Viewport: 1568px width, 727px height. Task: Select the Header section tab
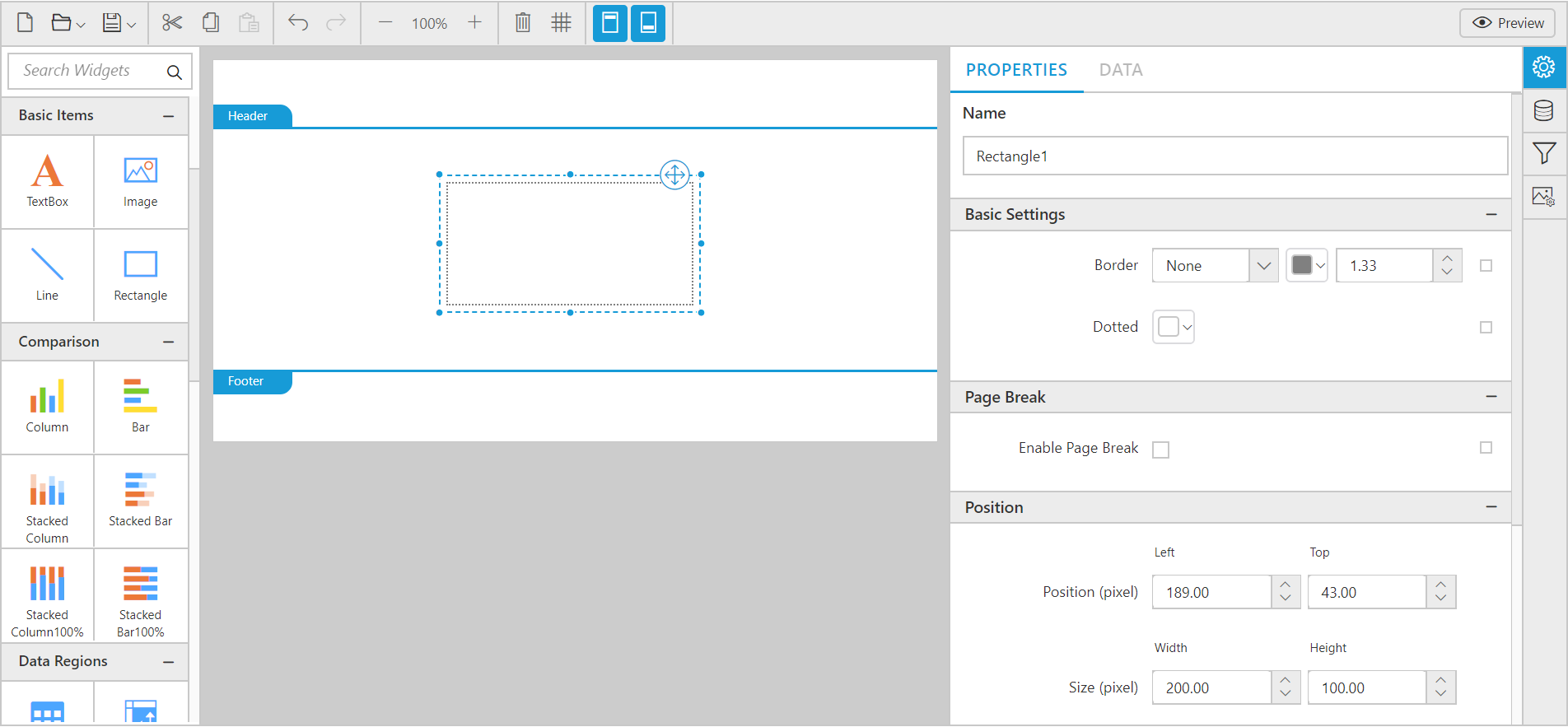(x=252, y=116)
